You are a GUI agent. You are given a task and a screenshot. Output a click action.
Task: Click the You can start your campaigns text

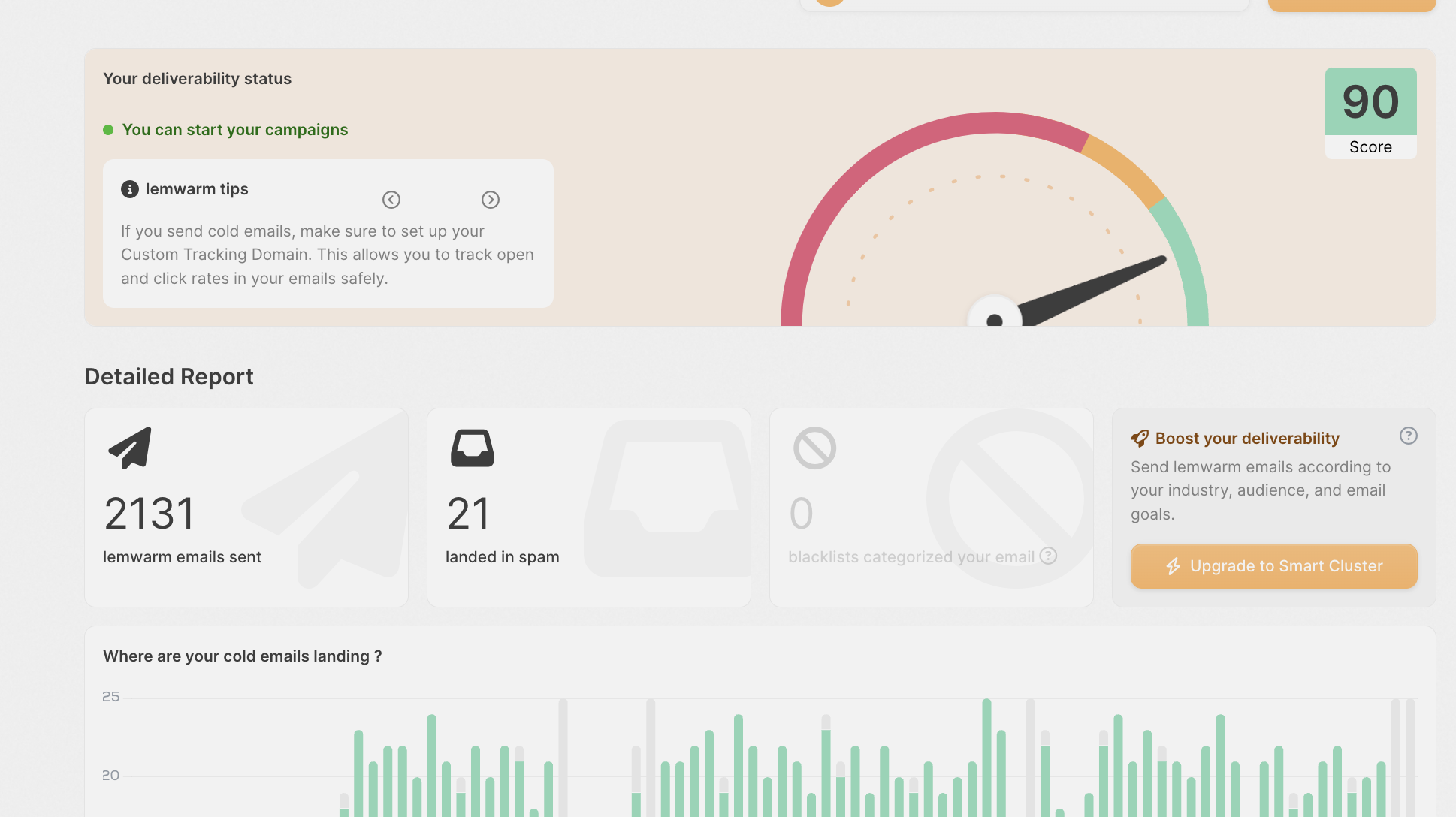(235, 130)
